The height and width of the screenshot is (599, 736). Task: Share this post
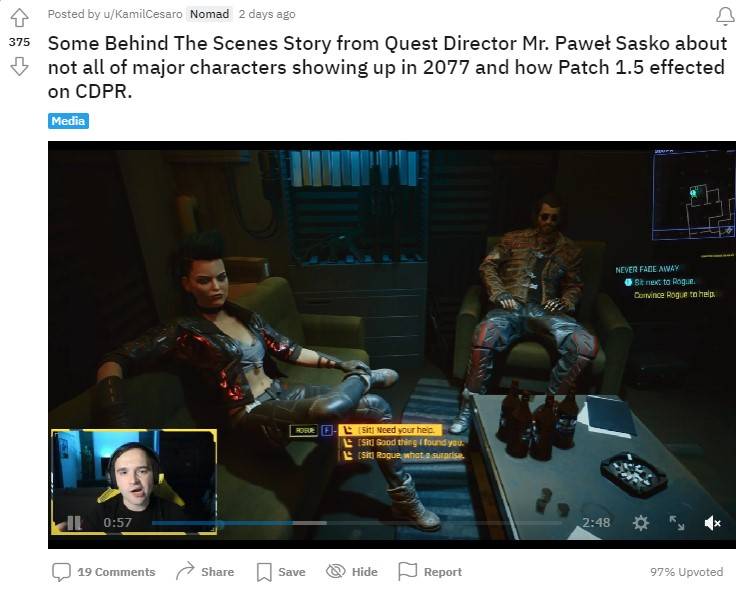pyautogui.click(x=205, y=572)
